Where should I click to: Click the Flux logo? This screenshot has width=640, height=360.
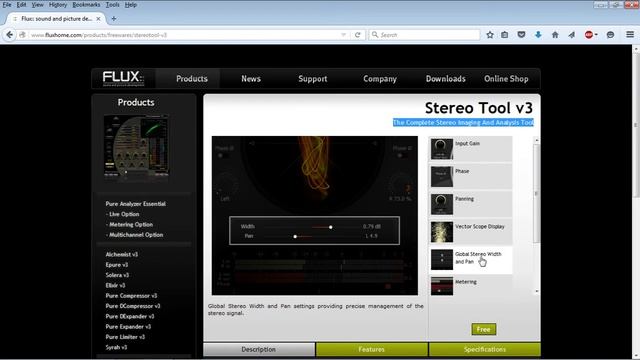pyautogui.click(x=123, y=78)
